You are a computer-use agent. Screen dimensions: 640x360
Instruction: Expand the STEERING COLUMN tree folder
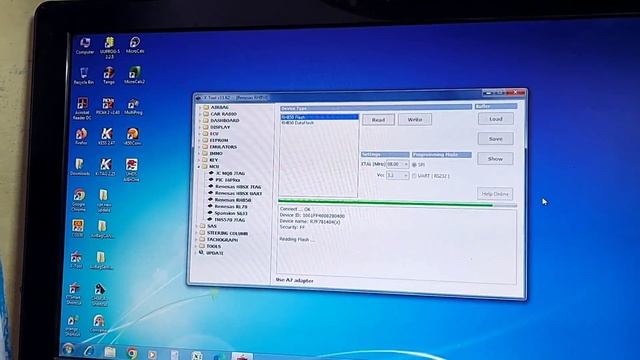224,233
